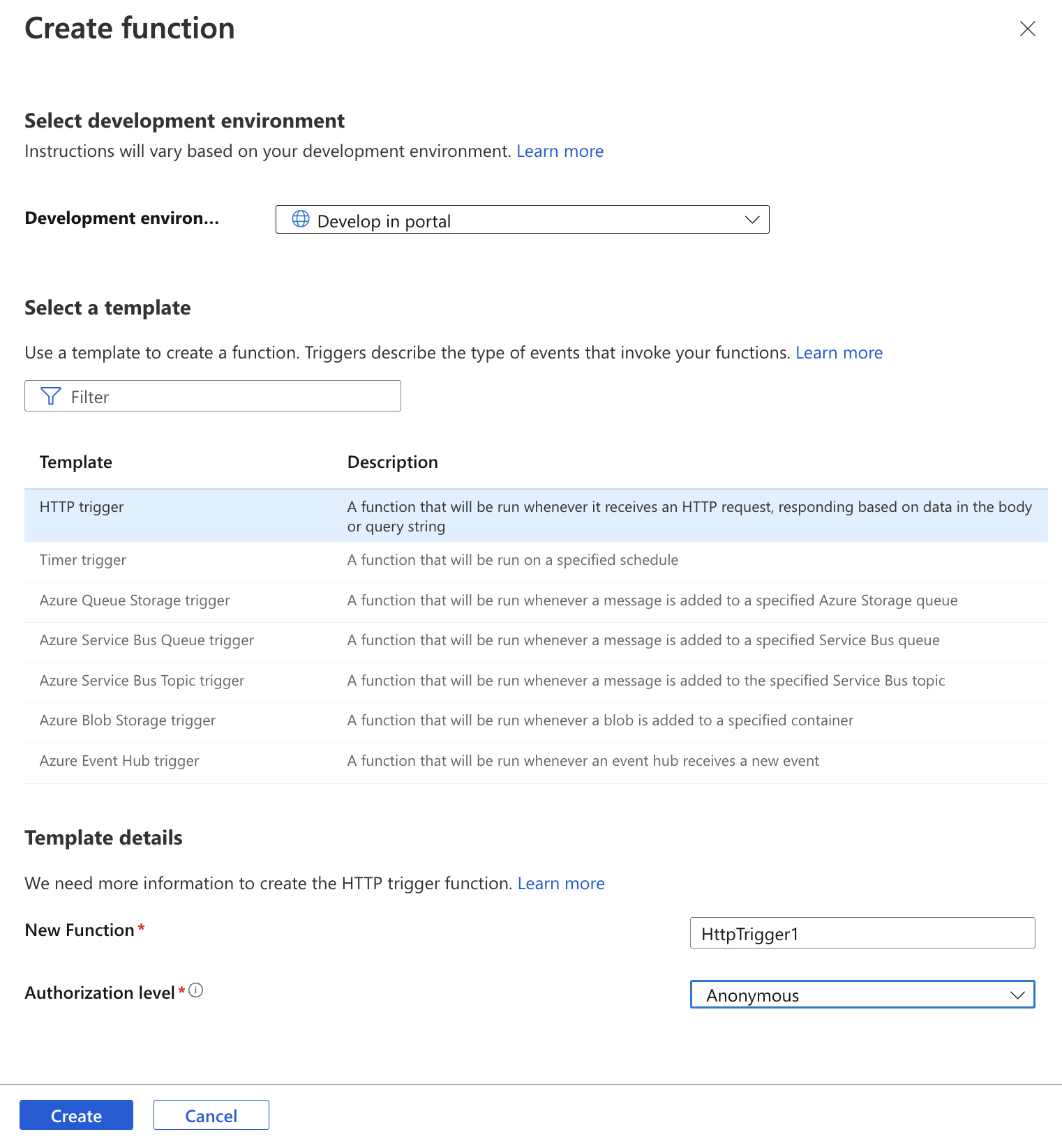Screen dimensions: 1062x1148
Task: Select the Timer trigger template
Action: (x=536, y=561)
